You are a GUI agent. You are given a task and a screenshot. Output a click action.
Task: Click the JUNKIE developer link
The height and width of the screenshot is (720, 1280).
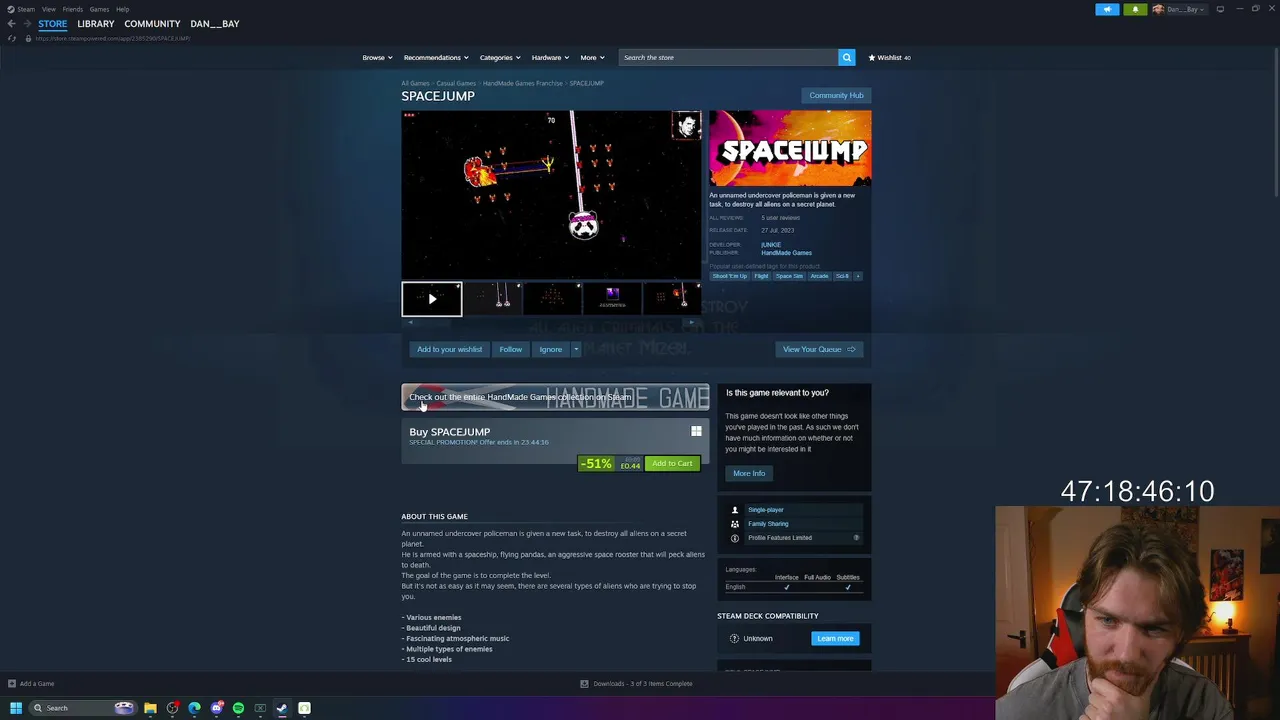click(771, 245)
